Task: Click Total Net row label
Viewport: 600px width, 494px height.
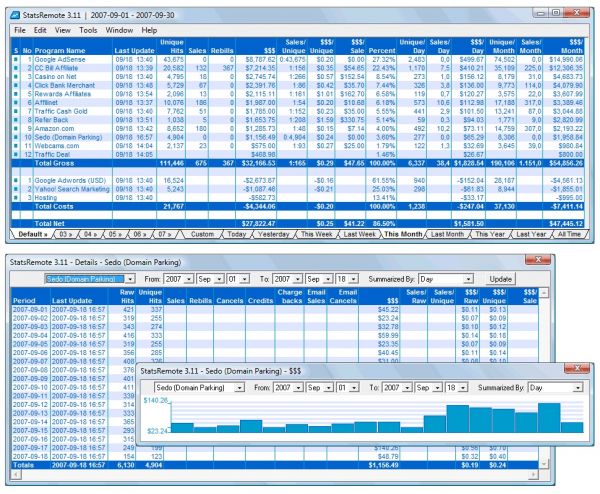Action: coord(49,223)
